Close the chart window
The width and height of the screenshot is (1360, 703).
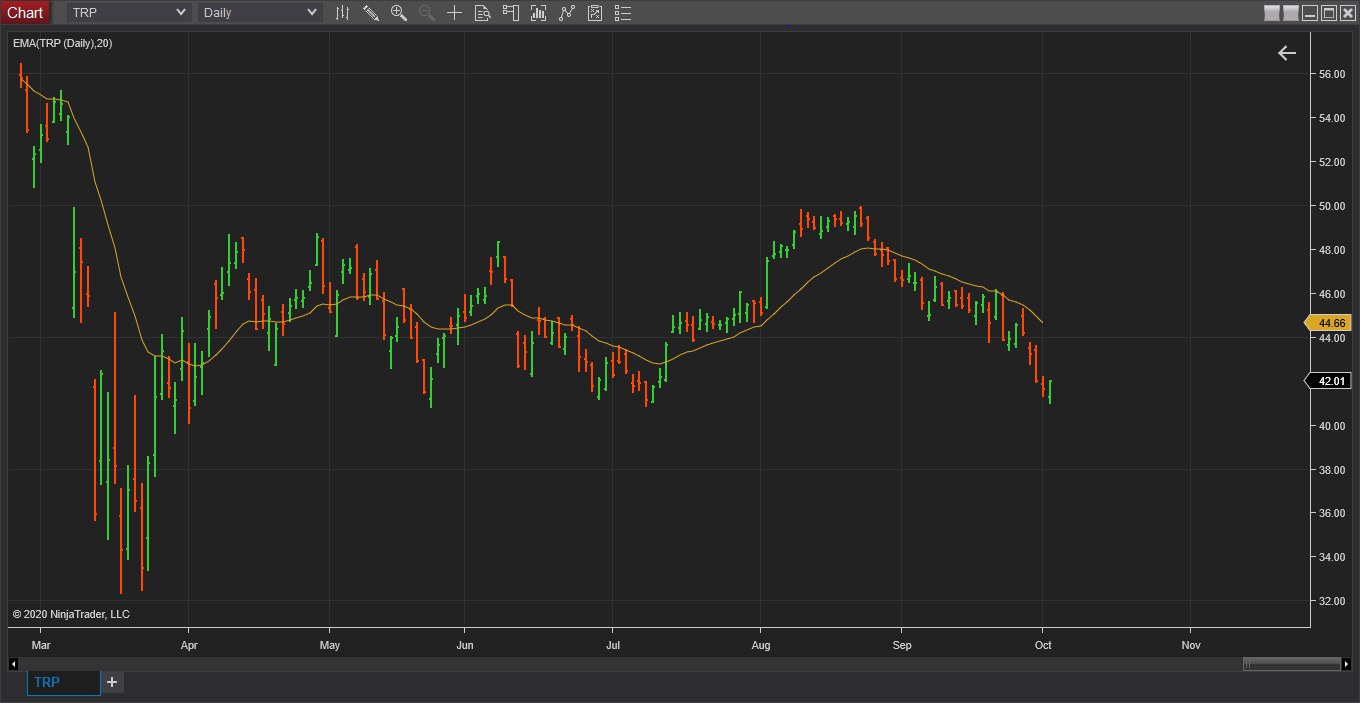tap(1347, 13)
